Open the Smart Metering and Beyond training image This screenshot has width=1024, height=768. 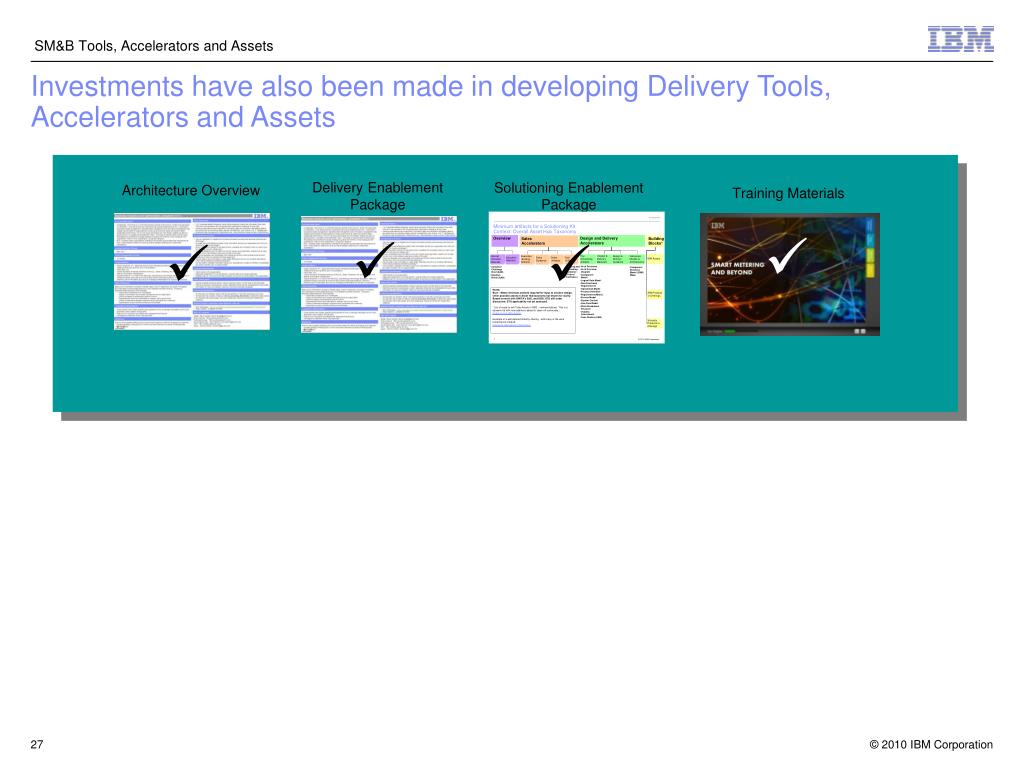click(x=790, y=274)
